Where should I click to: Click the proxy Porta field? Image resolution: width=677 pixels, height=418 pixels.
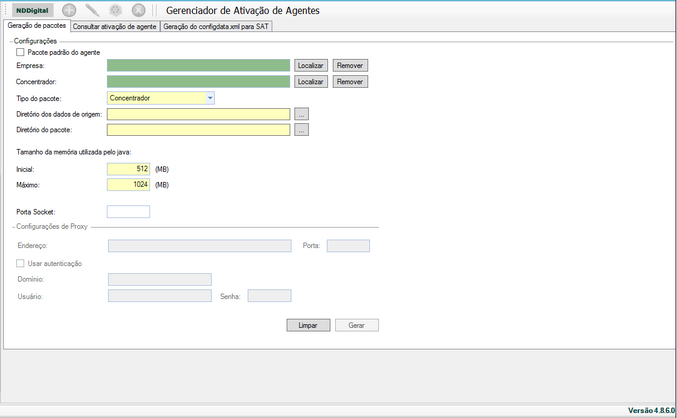coord(348,246)
